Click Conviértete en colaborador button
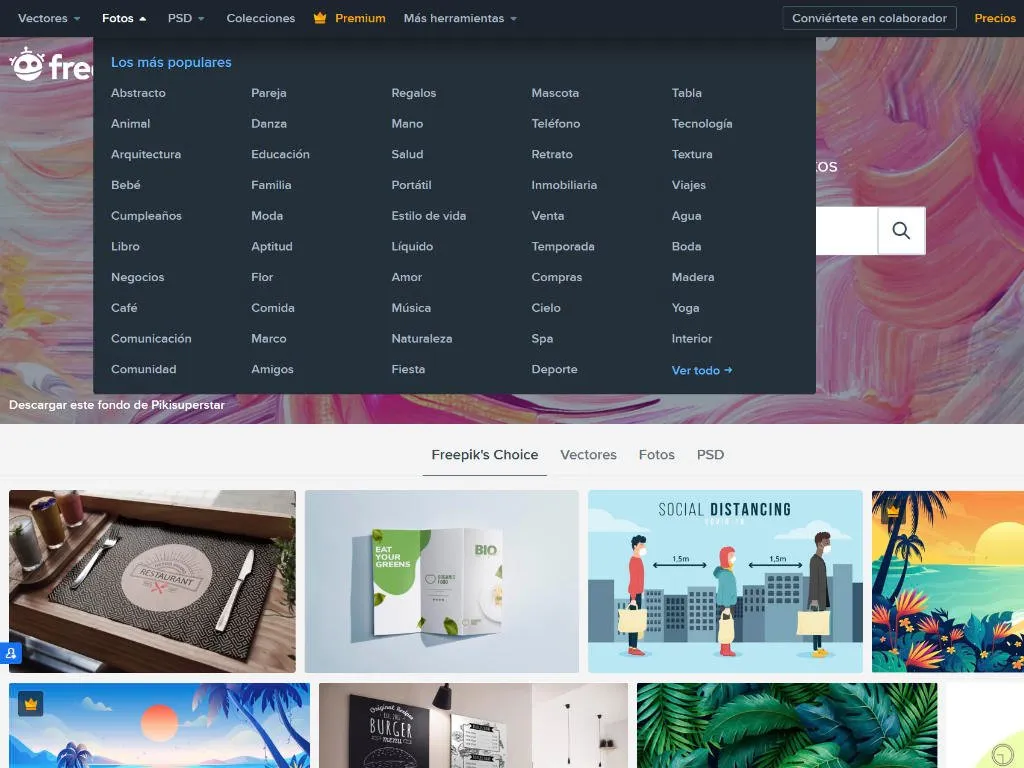This screenshot has height=768, width=1024. tap(869, 18)
